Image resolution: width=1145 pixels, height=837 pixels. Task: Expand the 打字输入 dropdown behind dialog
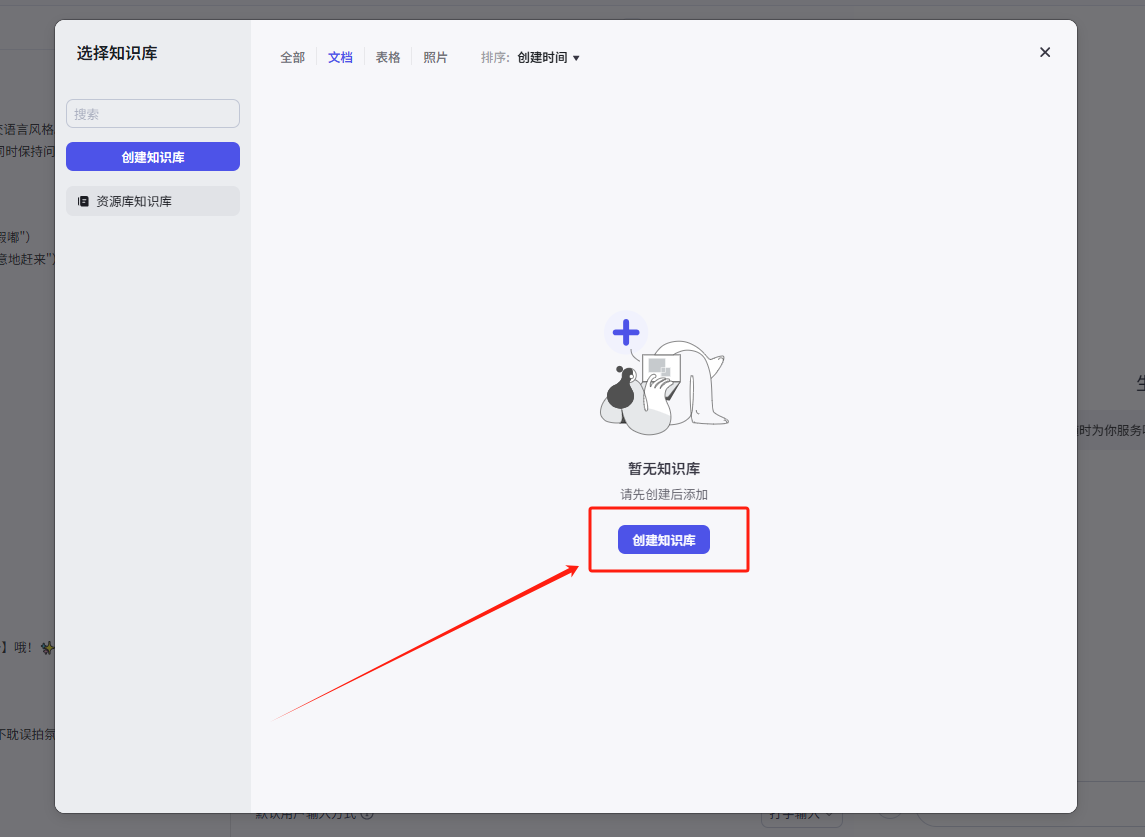click(x=800, y=814)
